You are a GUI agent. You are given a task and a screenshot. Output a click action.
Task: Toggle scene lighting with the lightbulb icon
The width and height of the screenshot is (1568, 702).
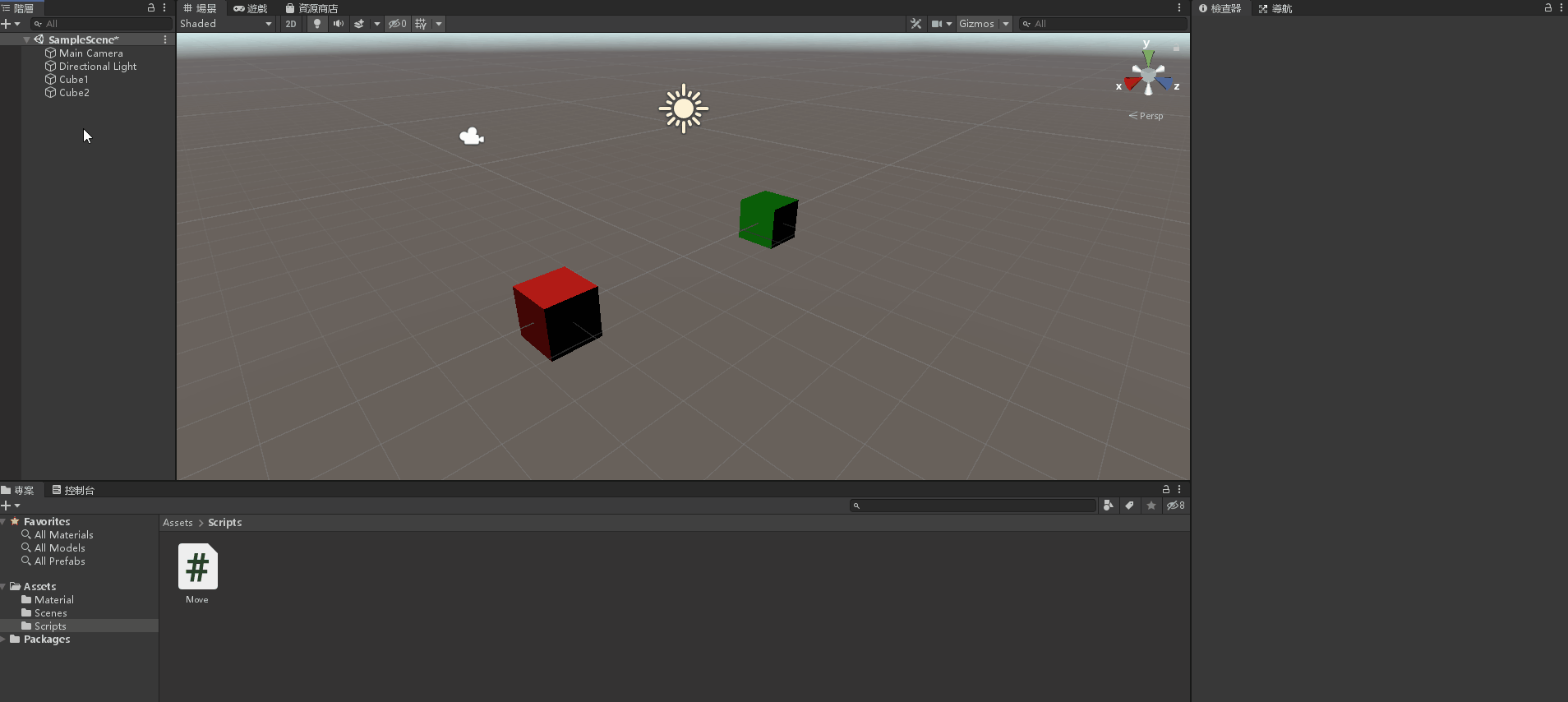point(317,24)
